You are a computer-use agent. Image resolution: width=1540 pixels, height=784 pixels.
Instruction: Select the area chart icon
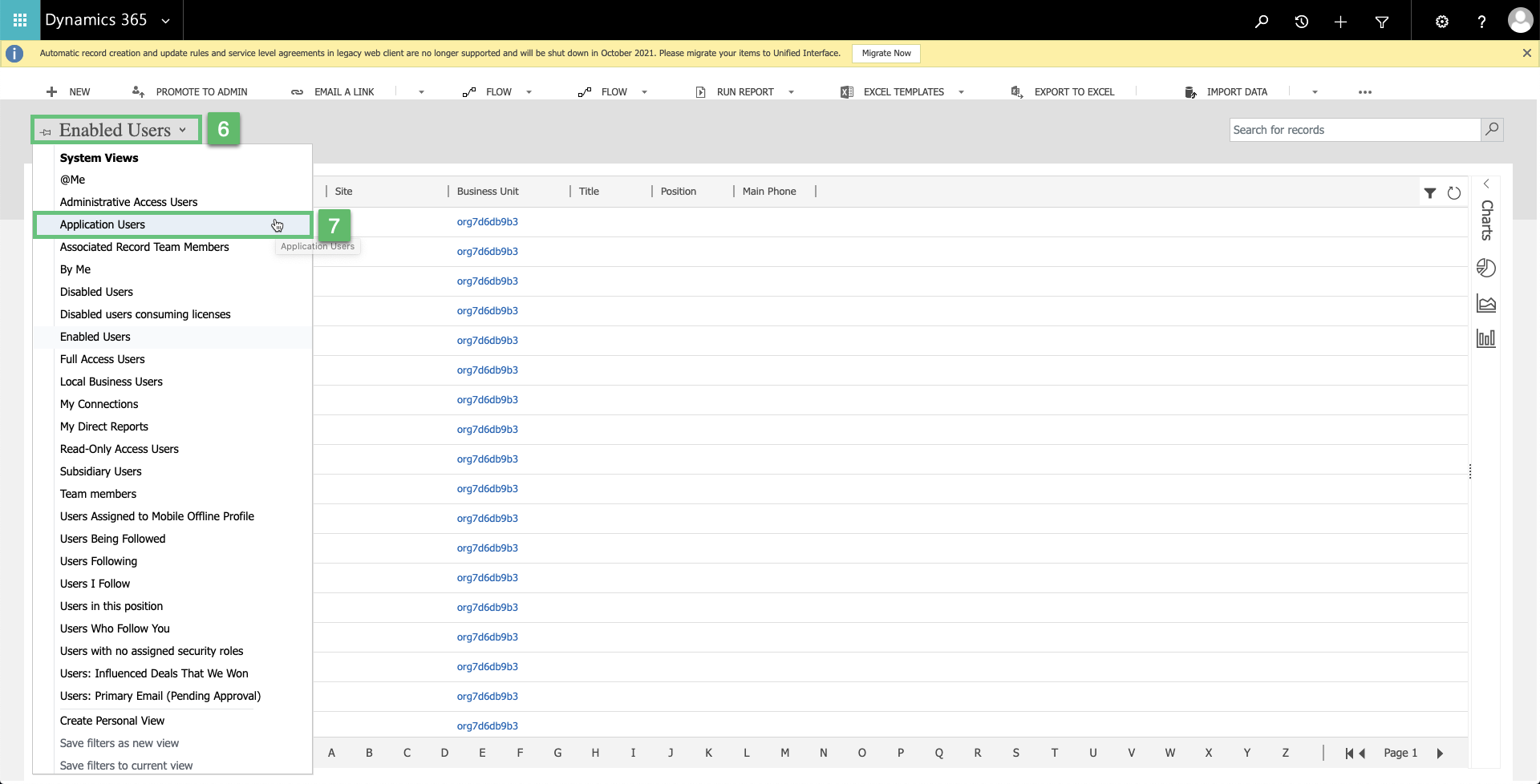click(1486, 303)
